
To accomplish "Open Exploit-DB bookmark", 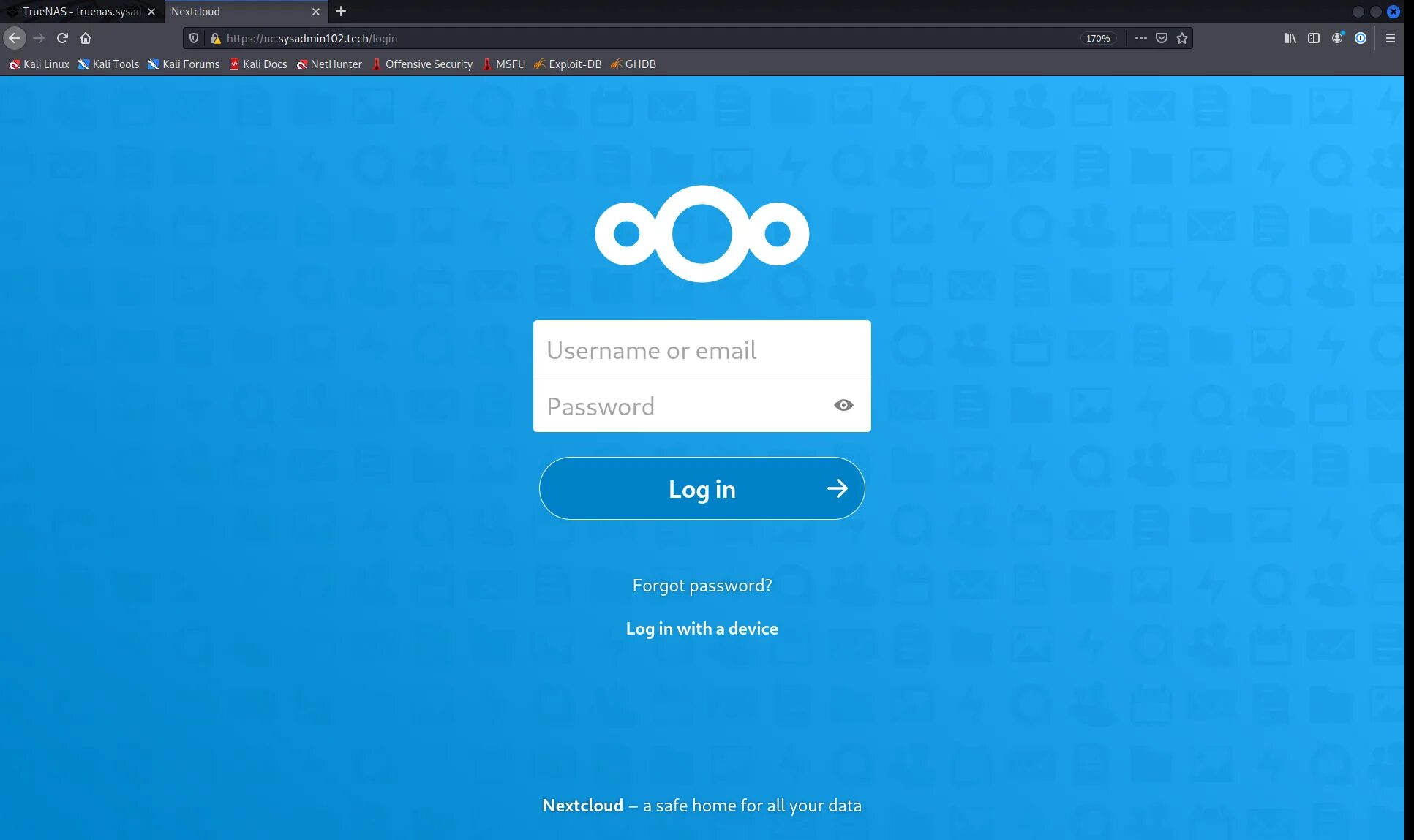I will coord(568,64).
